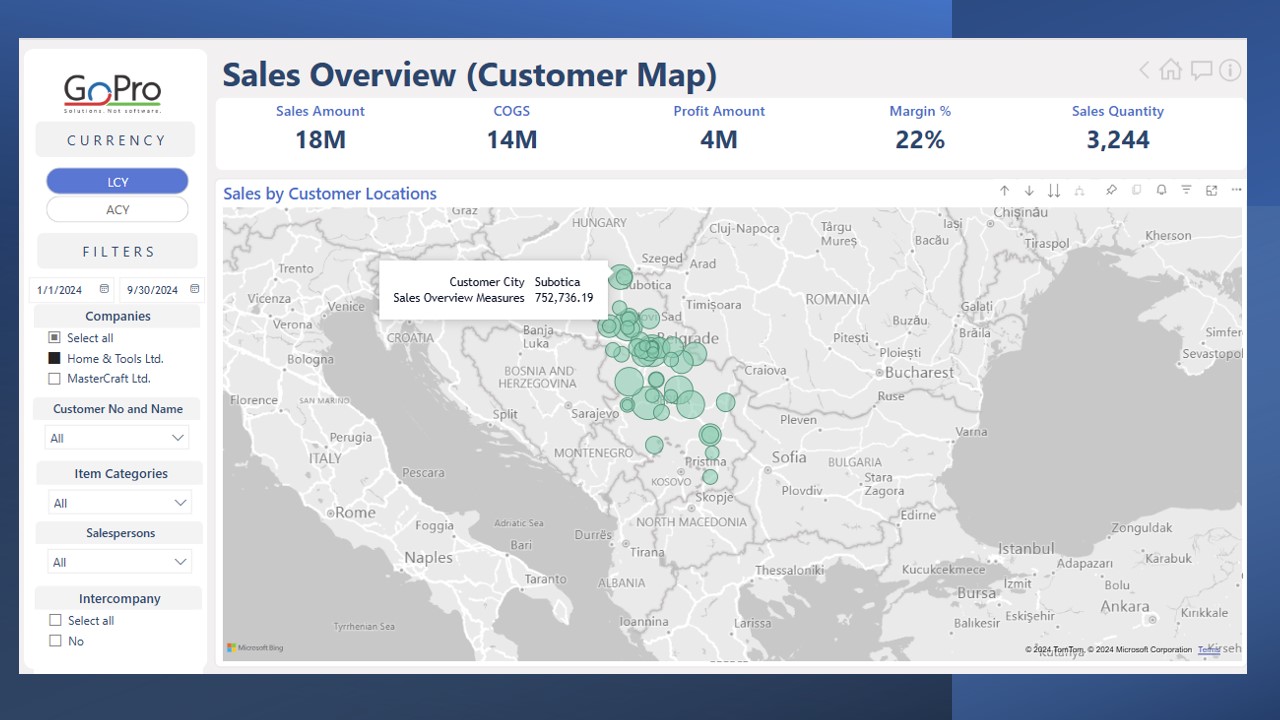Expand the Customer No and Name dropdown
This screenshot has width=1280, height=720.
[178, 438]
